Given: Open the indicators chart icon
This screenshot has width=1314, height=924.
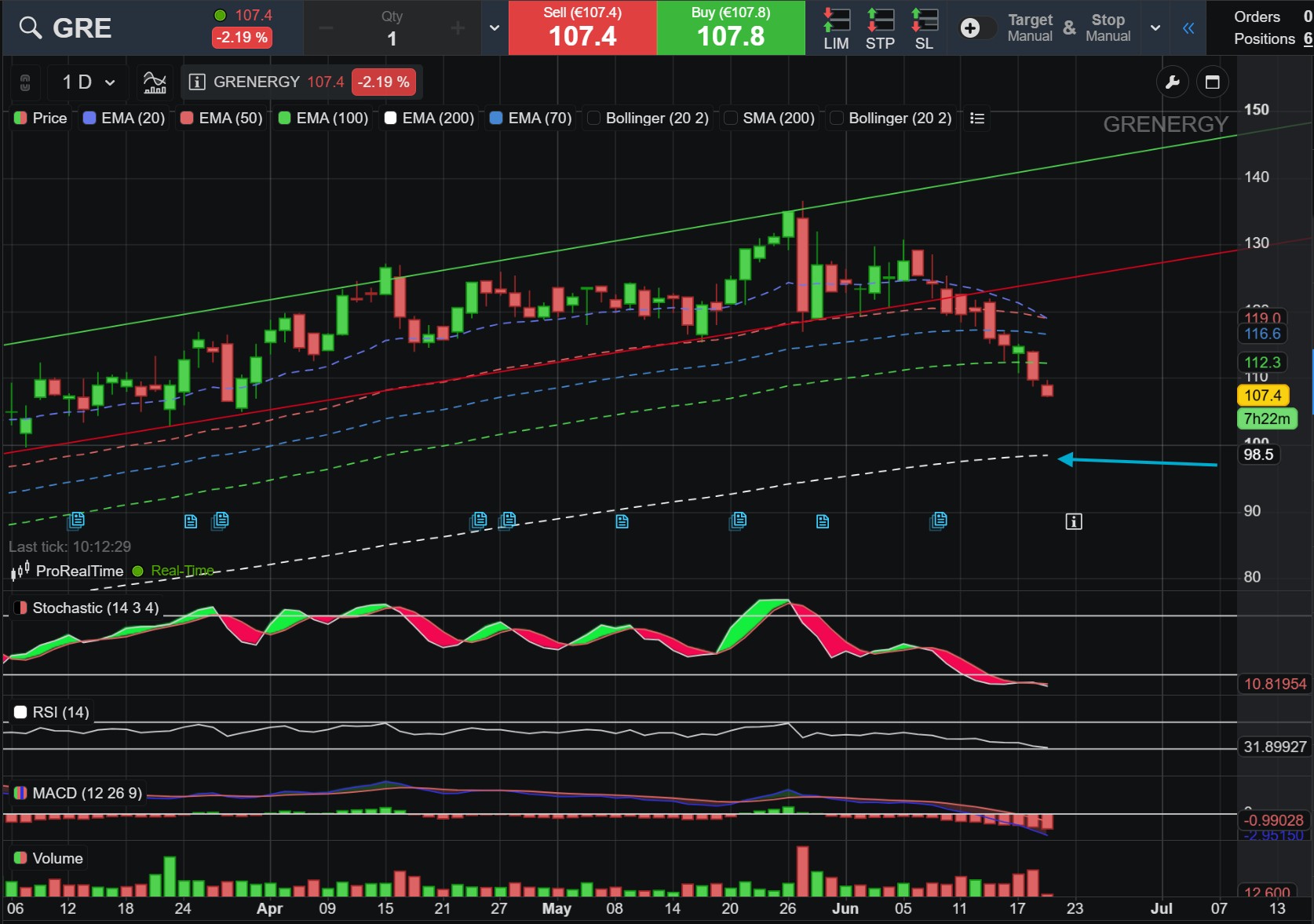Looking at the screenshot, I should pyautogui.click(x=155, y=82).
